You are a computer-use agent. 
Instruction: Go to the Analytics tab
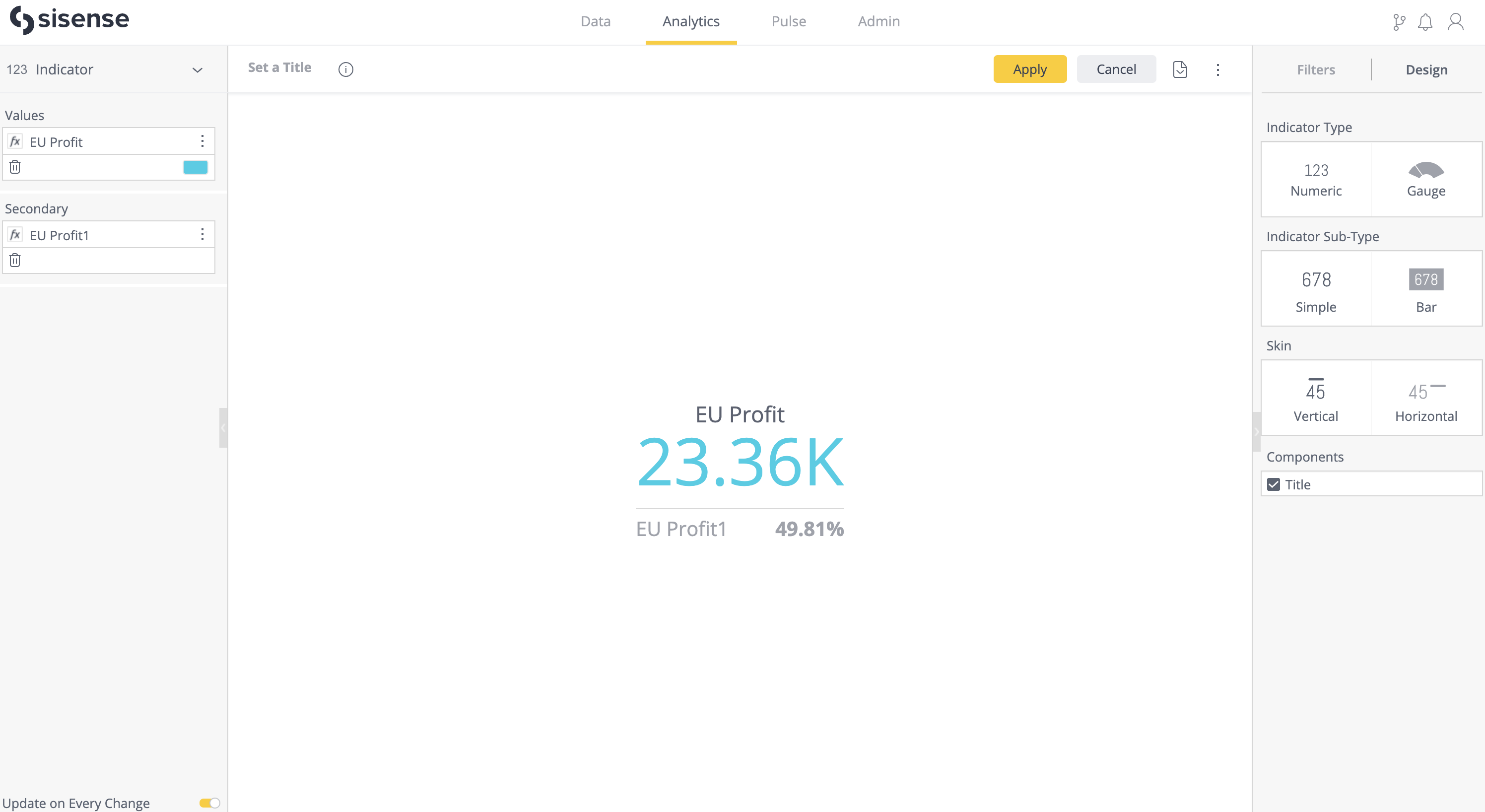[x=690, y=21]
